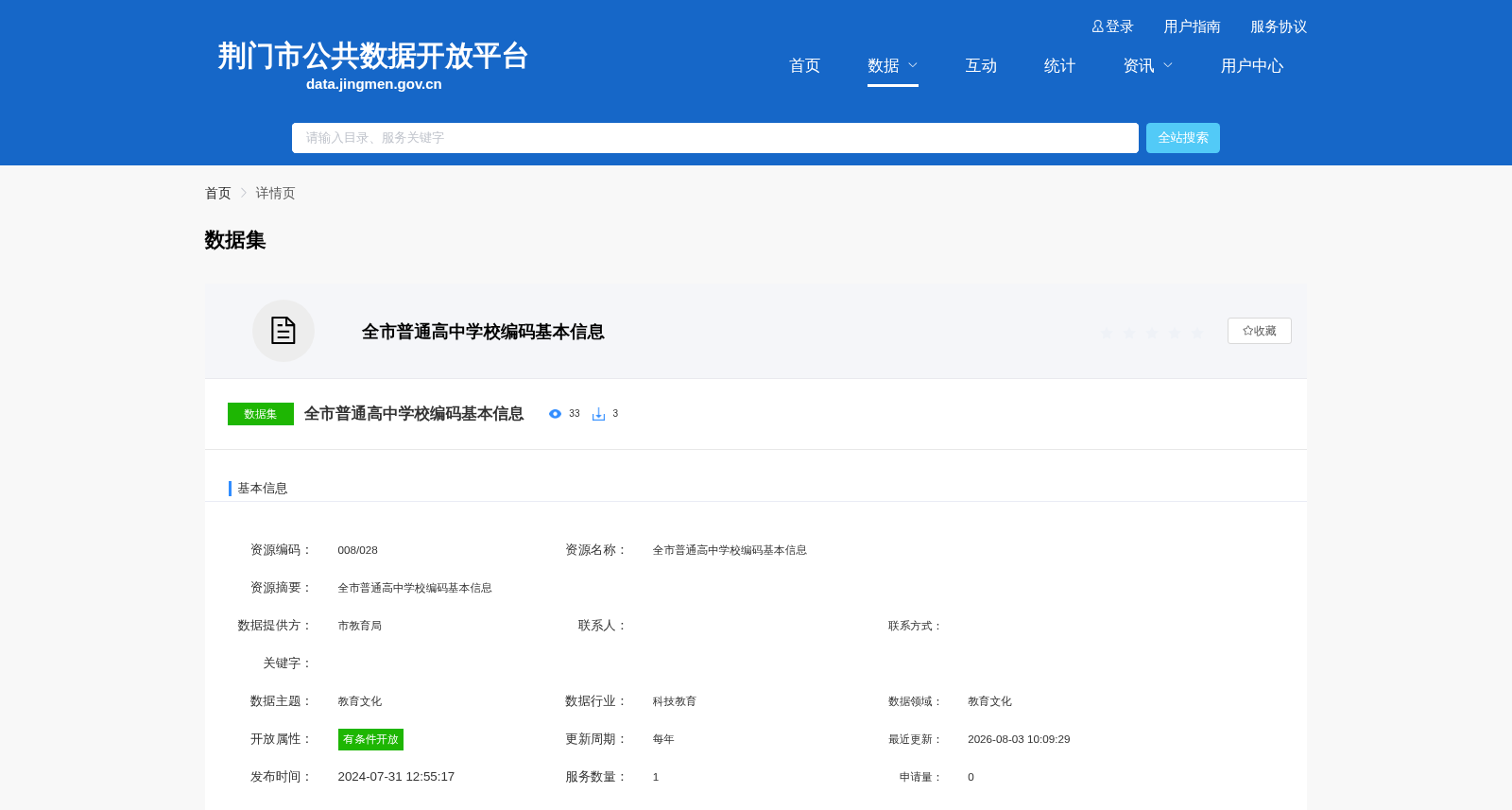
Task: Click the document icon beside the dataset title
Action: click(283, 331)
